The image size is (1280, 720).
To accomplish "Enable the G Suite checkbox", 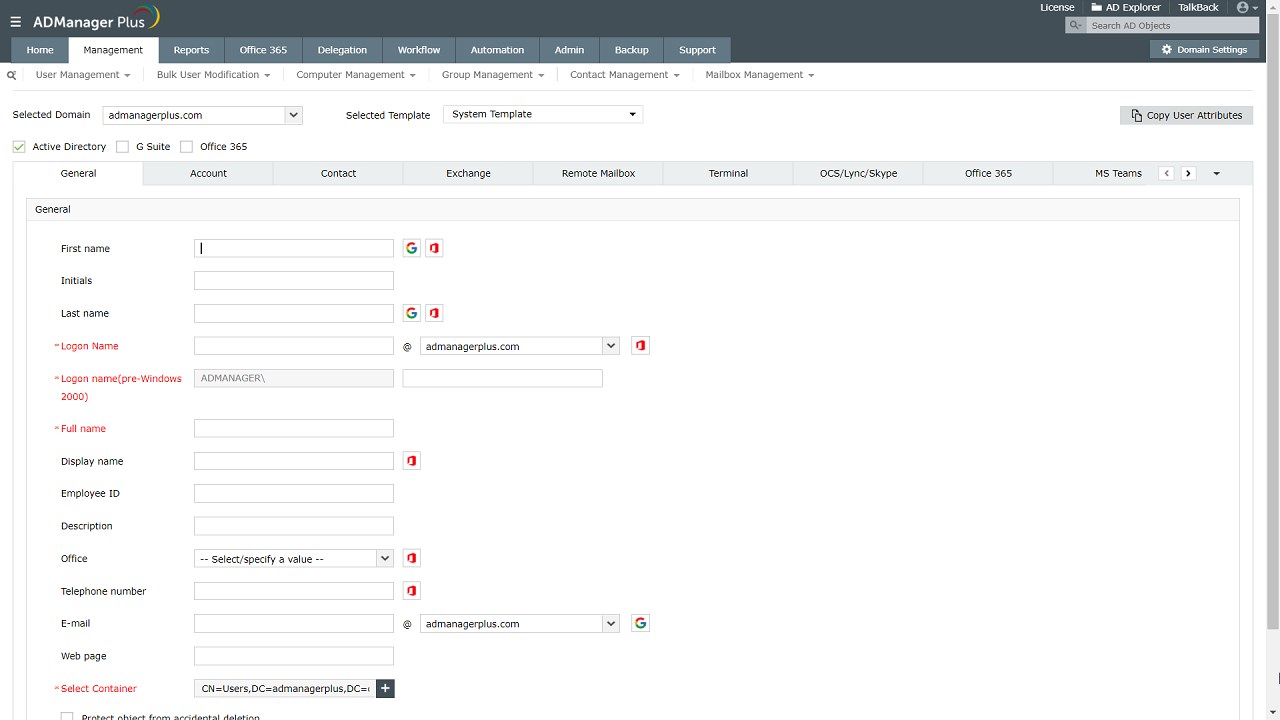I will tap(123, 147).
